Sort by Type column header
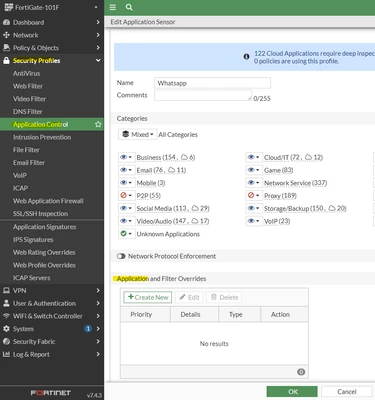 click(x=239, y=314)
